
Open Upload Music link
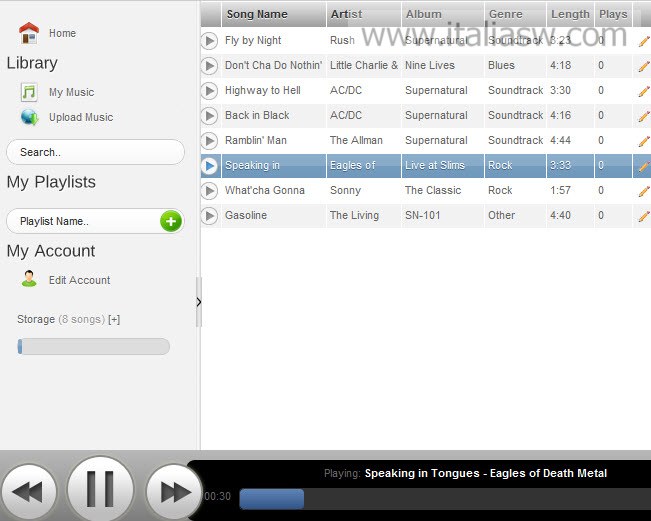click(x=81, y=117)
